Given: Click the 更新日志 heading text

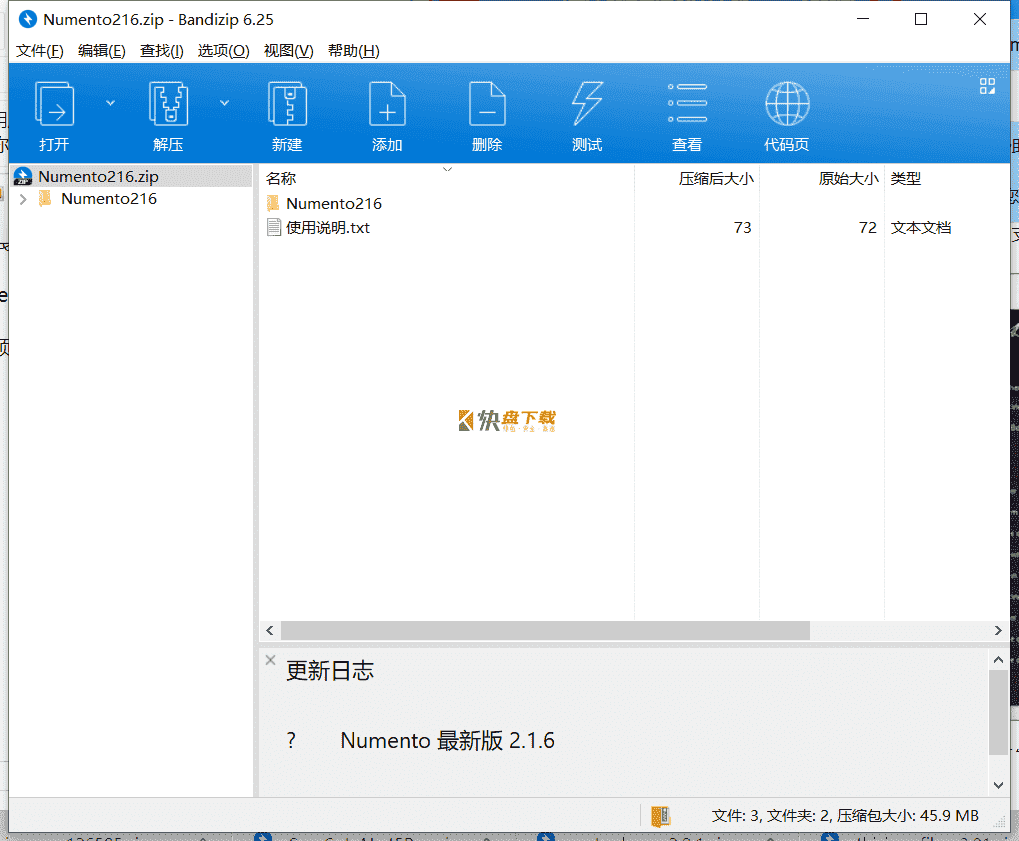Looking at the screenshot, I should pos(330,671).
